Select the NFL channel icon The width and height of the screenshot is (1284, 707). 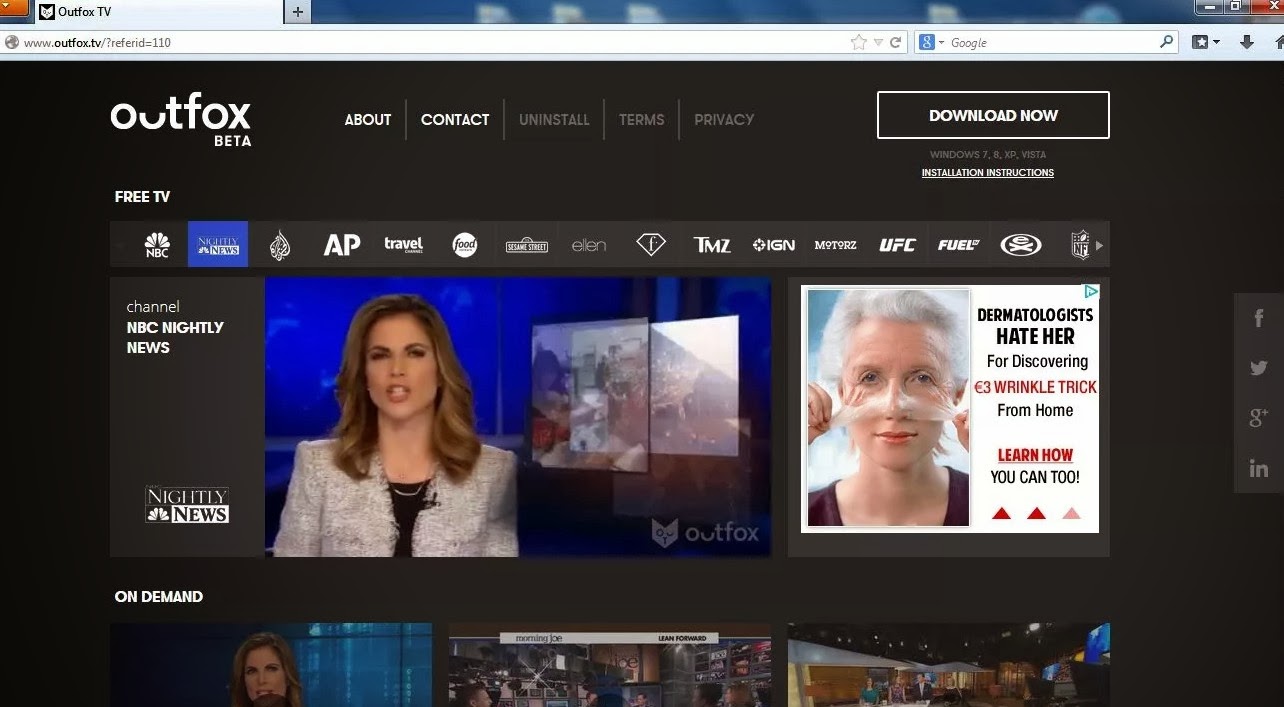click(1080, 245)
